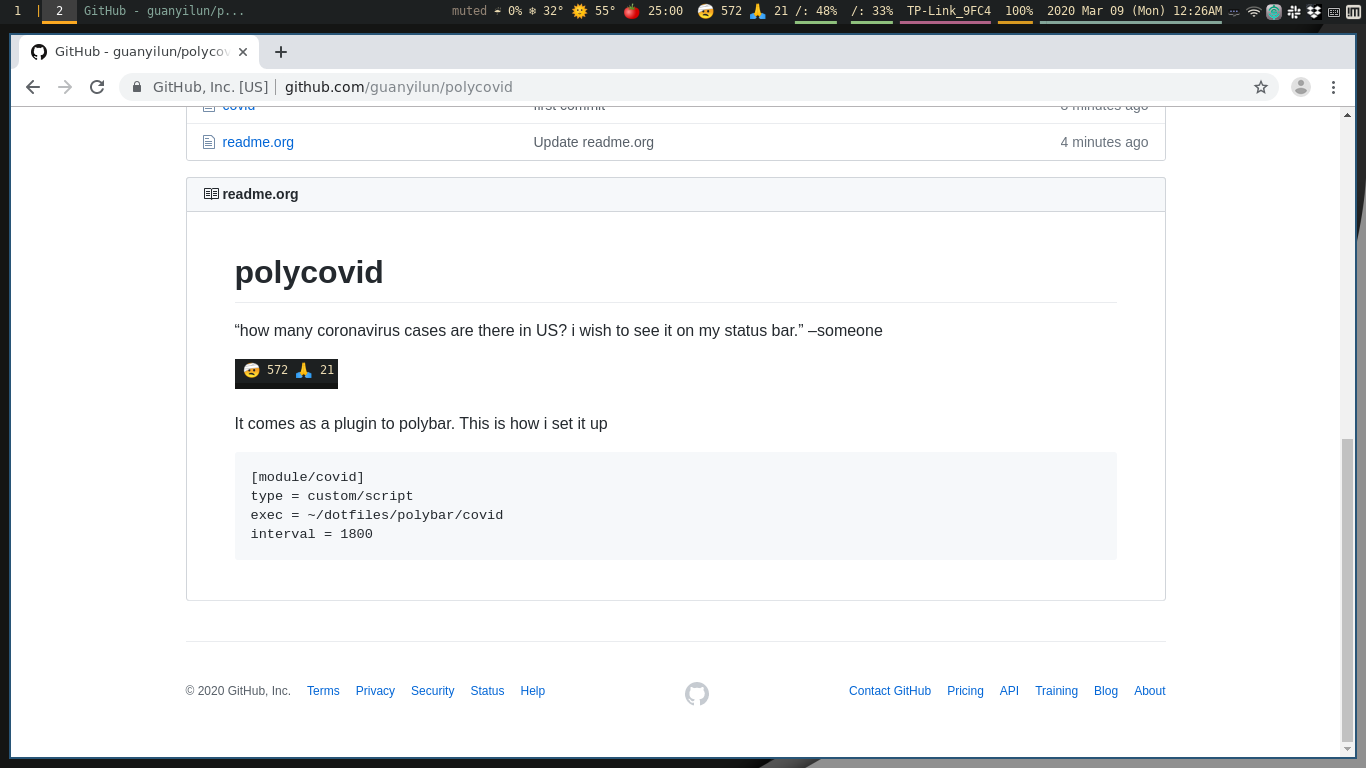Image resolution: width=1366 pixels, height=768 pixels.
Task: Click the polycovid status bar screenshot image
Action: pyautogui.click(x=286, y=374)
